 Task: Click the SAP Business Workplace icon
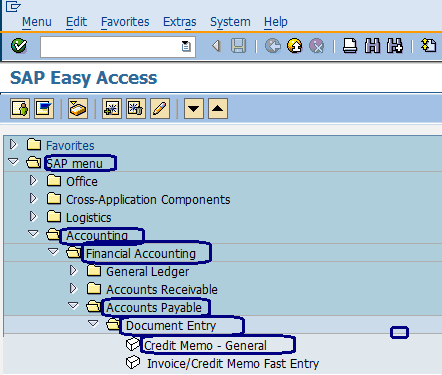point(78,108)
